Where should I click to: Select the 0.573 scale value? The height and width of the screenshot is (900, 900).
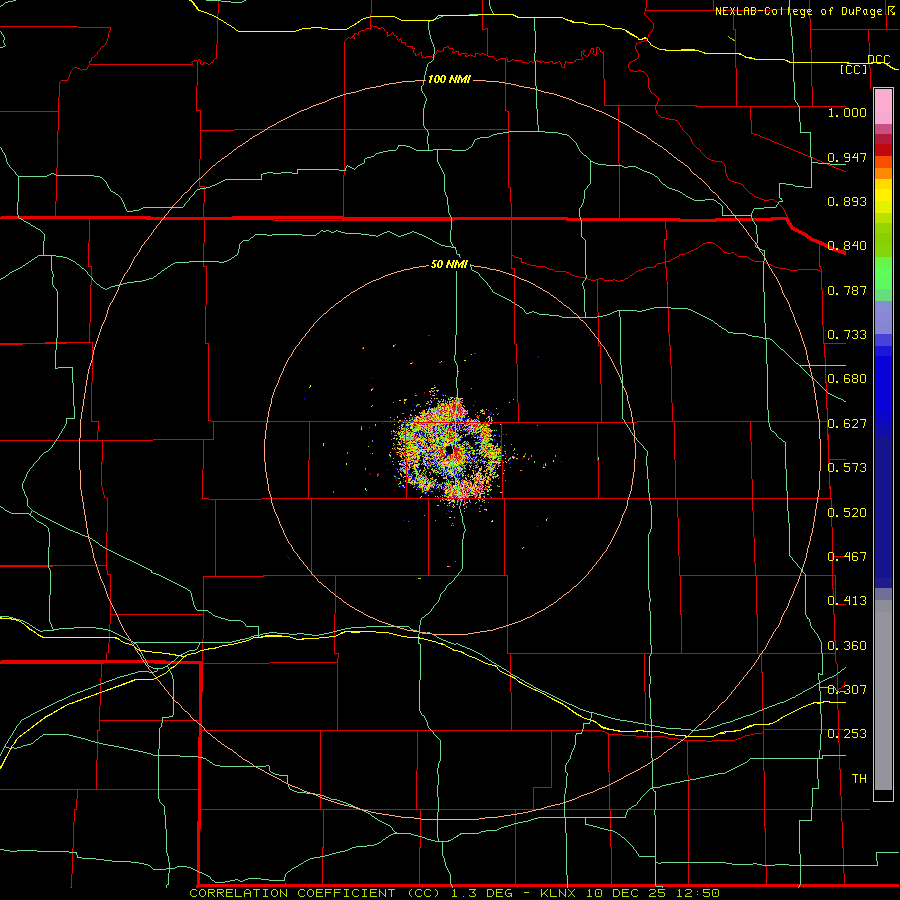pyautogui.click(x=847, y=468)
